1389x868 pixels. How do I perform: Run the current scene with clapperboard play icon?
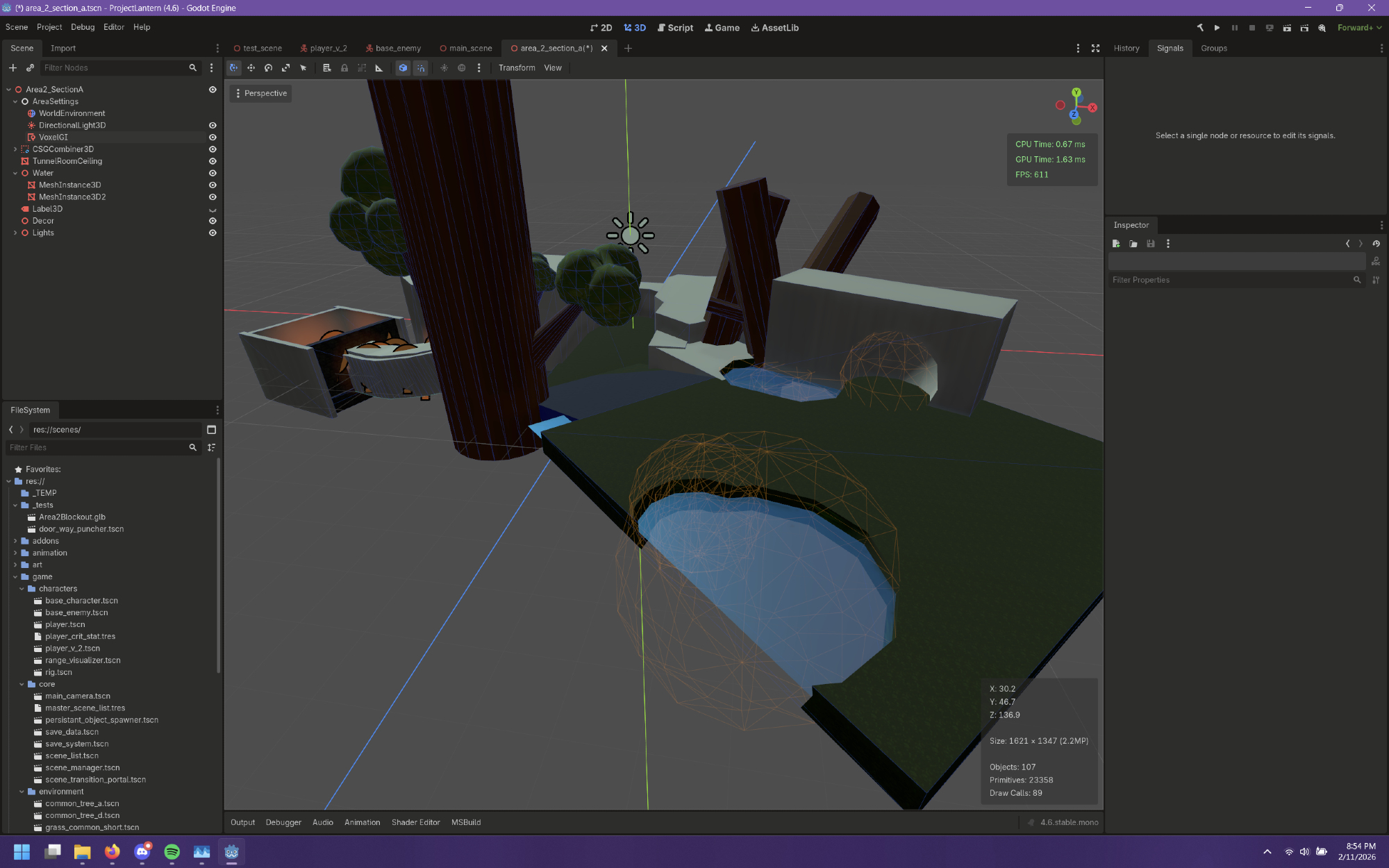tap(1287, 28)
